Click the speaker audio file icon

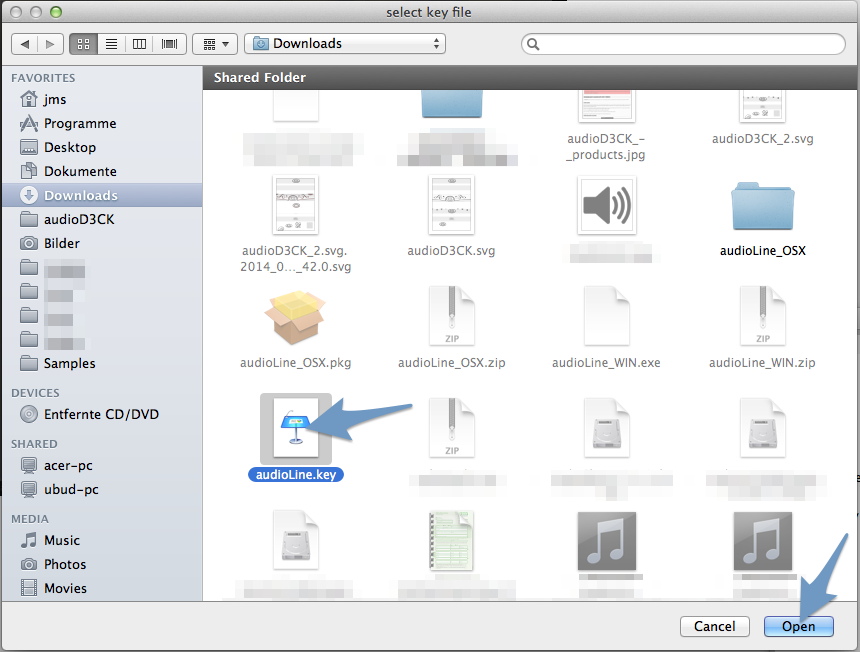606,206
